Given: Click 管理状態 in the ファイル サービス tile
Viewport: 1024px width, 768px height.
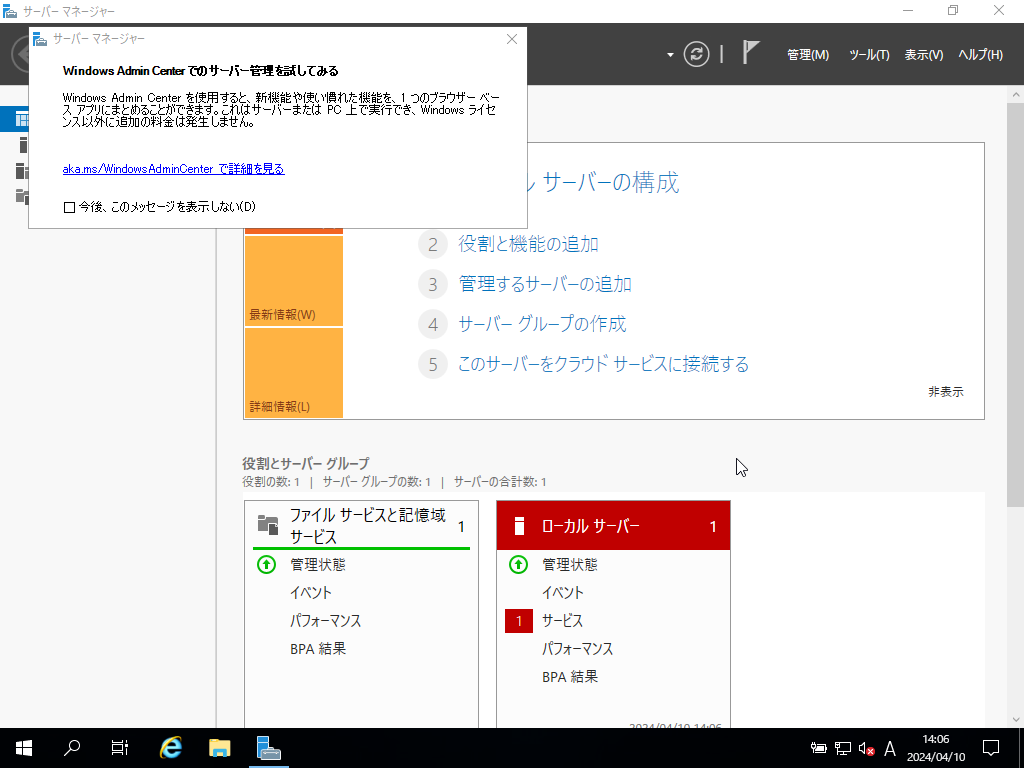Looking at the screenshot, I should (x=318, y=564).
